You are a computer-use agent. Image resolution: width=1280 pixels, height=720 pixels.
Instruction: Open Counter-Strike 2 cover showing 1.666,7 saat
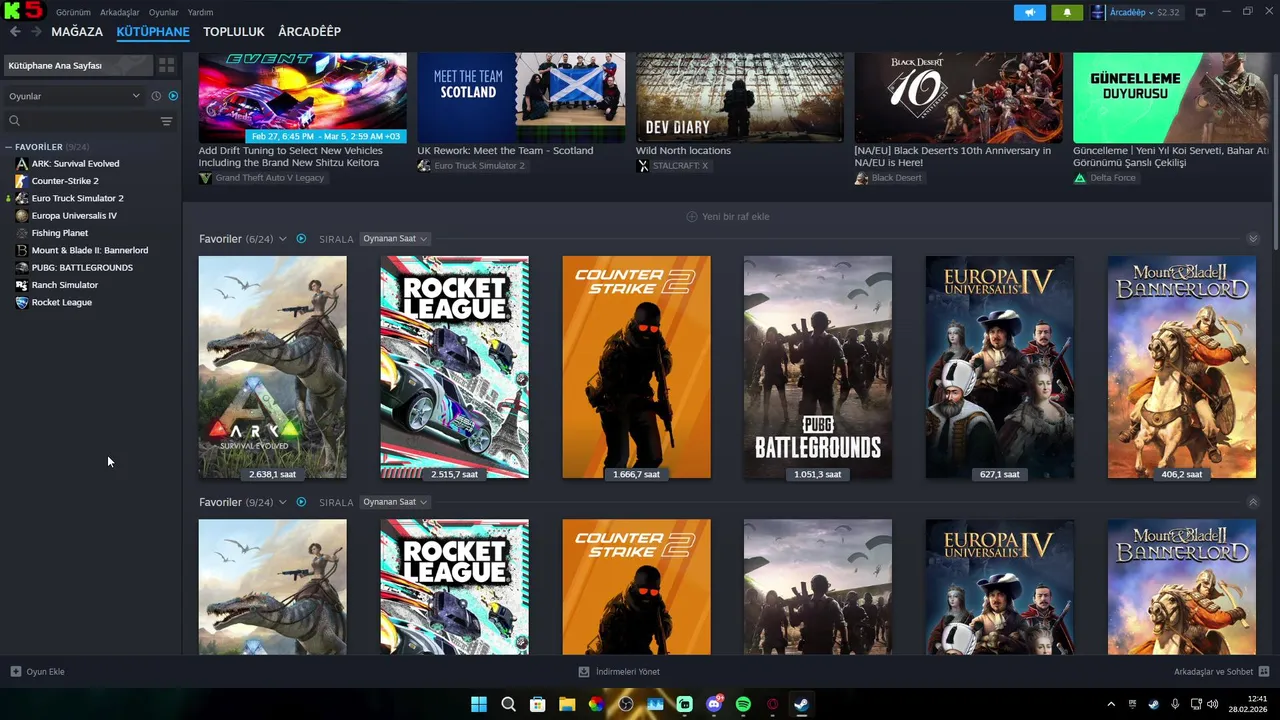click(x=637, y=367)
